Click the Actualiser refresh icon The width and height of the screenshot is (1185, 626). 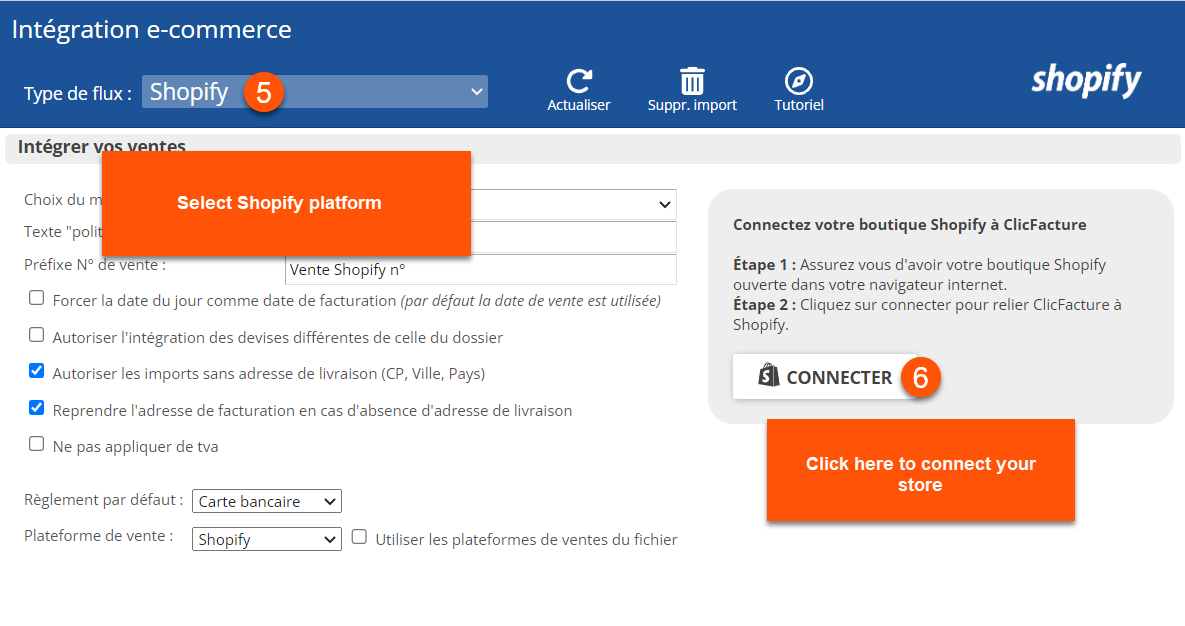click(579, 81)
